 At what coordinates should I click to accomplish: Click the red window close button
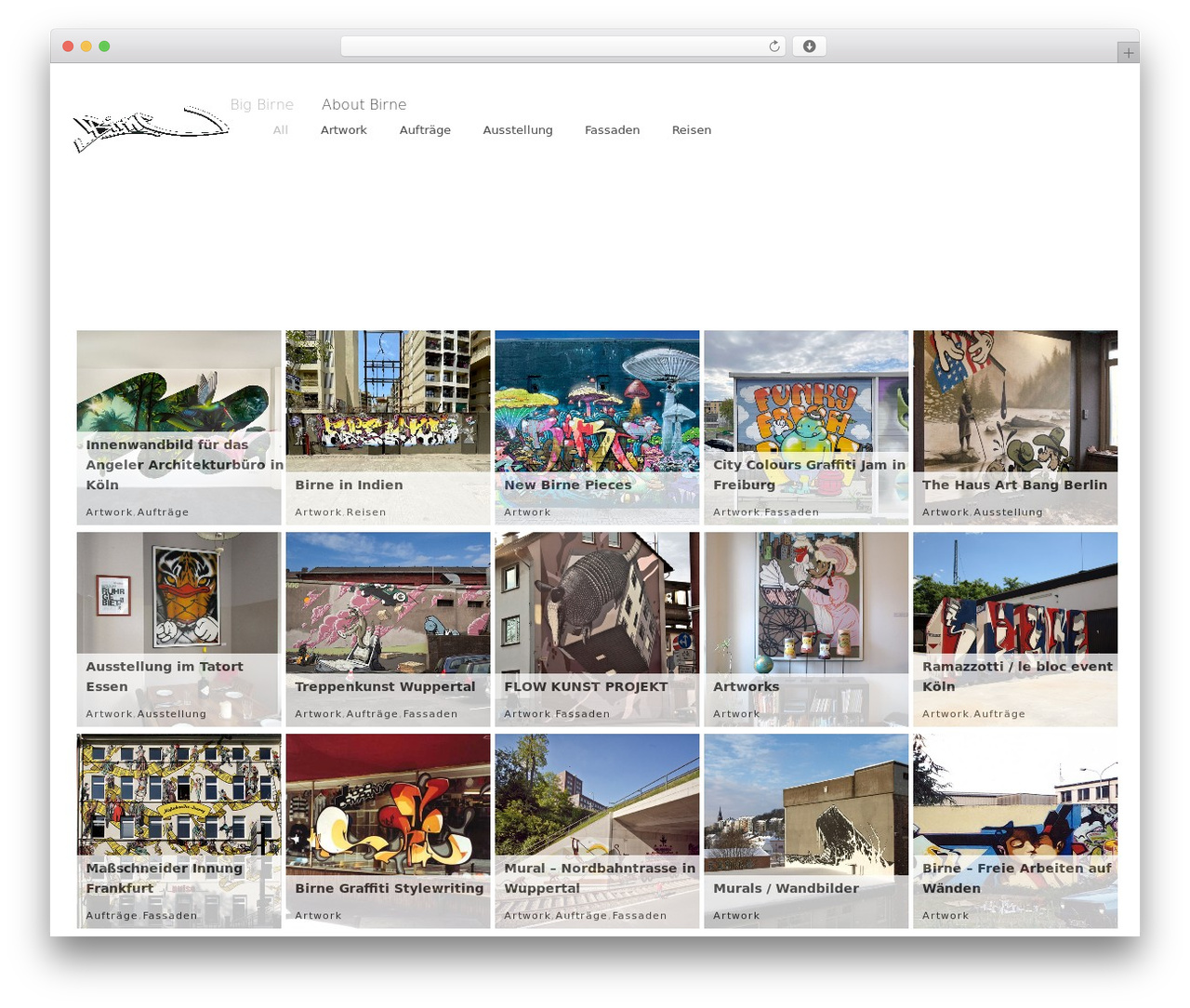point(68,46)
